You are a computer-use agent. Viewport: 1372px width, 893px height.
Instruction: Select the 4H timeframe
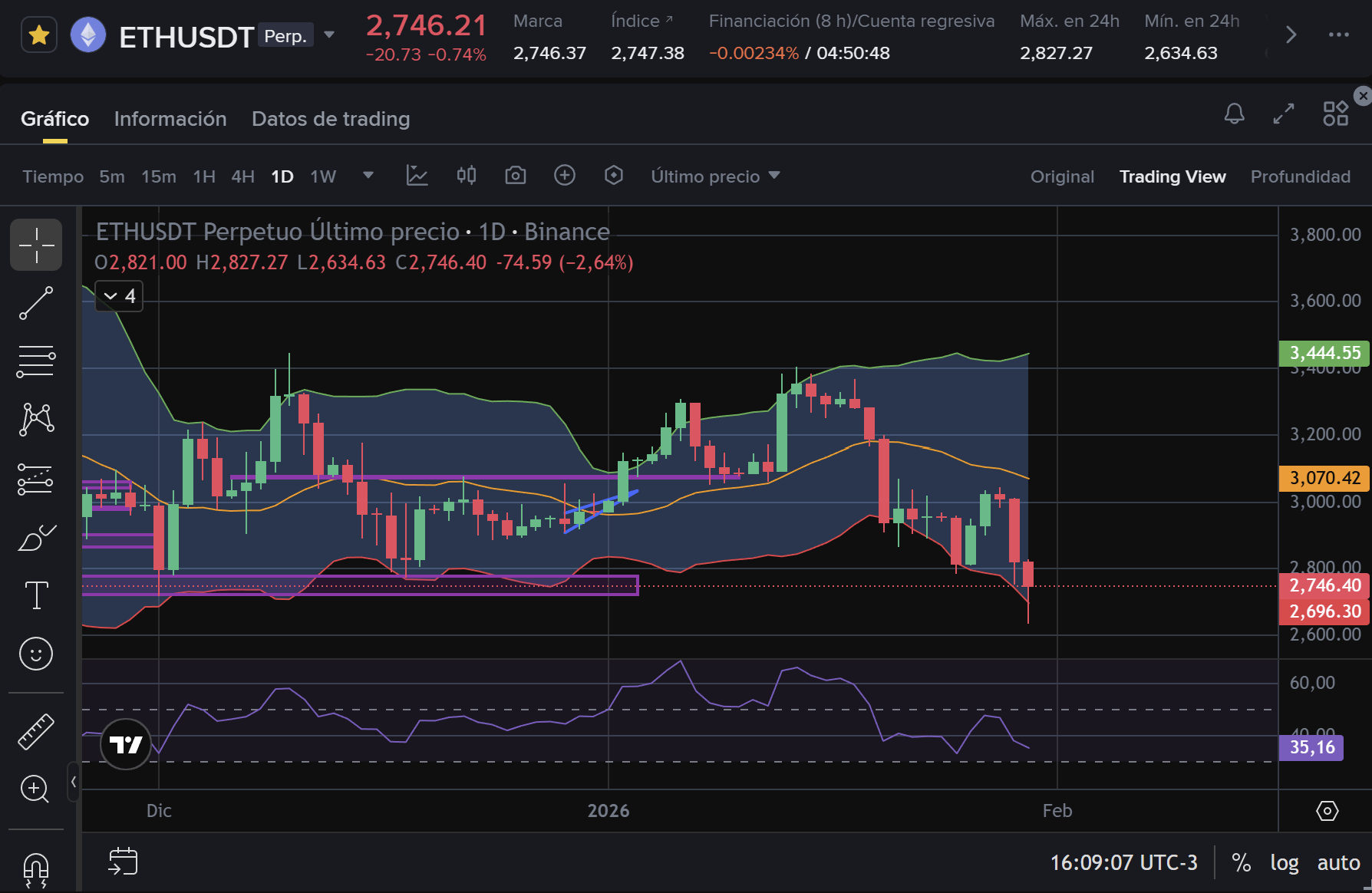pos(242,176)
